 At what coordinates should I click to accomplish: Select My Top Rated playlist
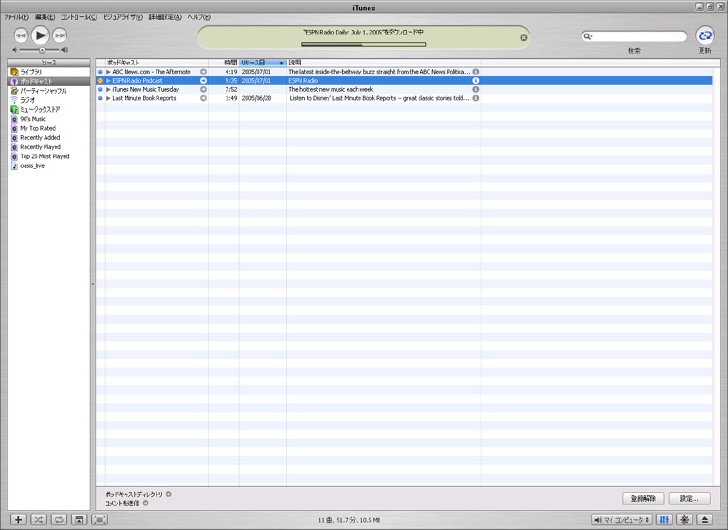point(49,128)
